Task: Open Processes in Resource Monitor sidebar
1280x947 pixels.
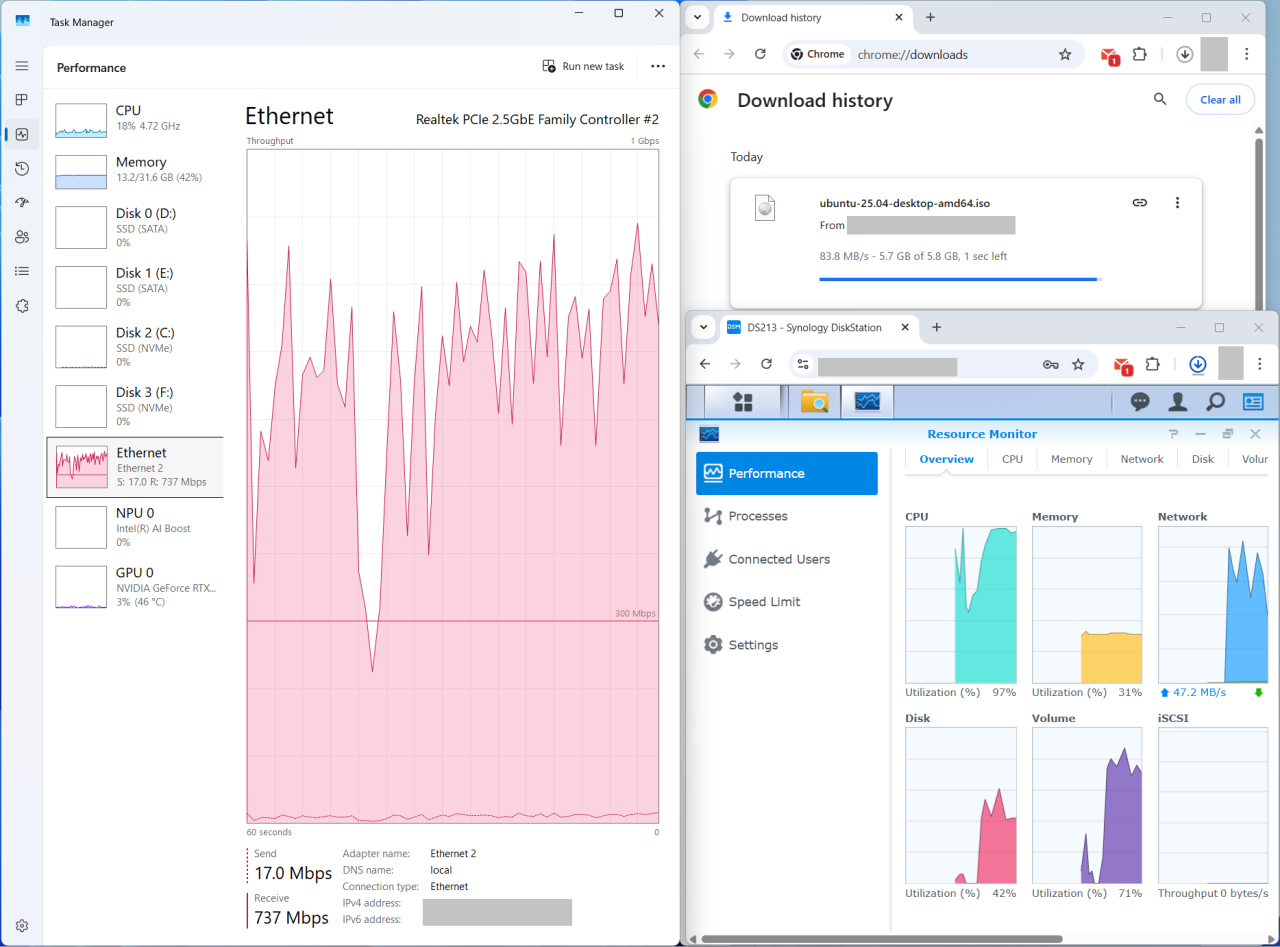Action: pyautogui.click(x=787, y=516)
